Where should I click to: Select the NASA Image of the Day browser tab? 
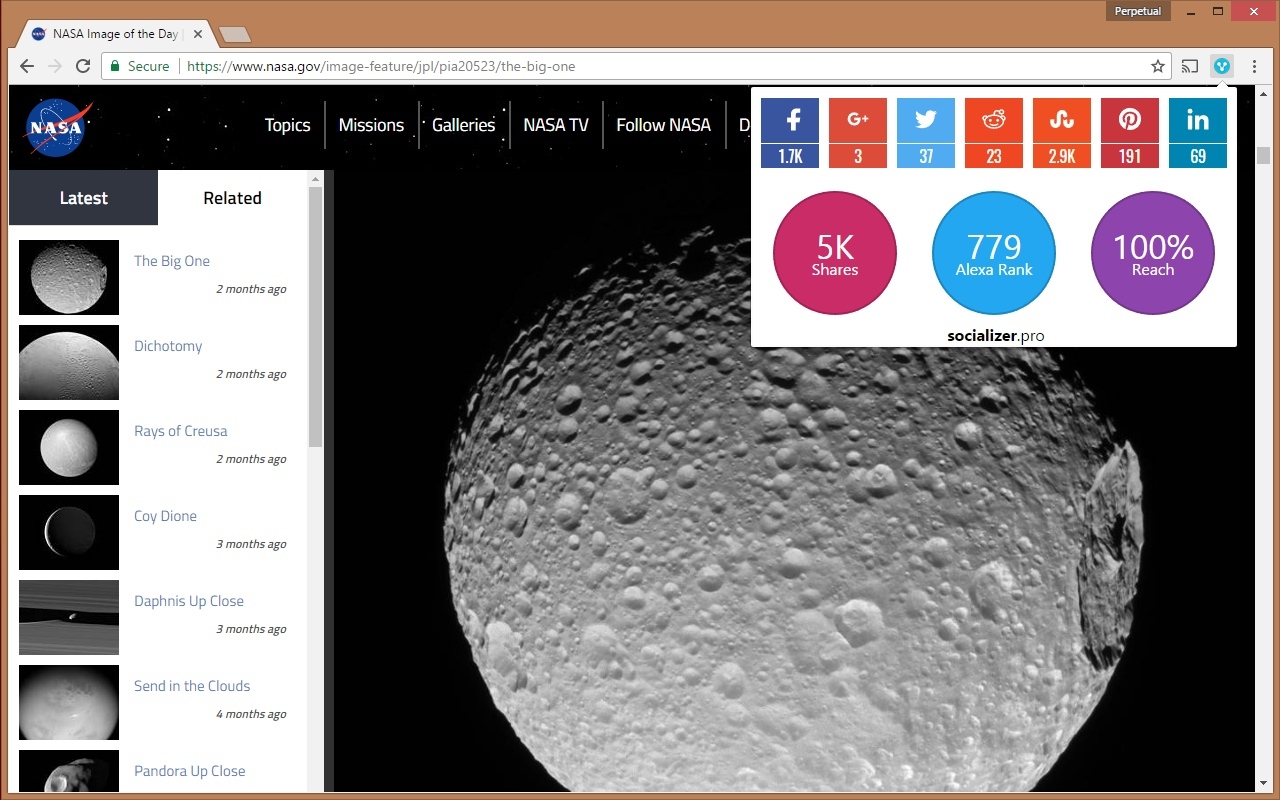113,34
